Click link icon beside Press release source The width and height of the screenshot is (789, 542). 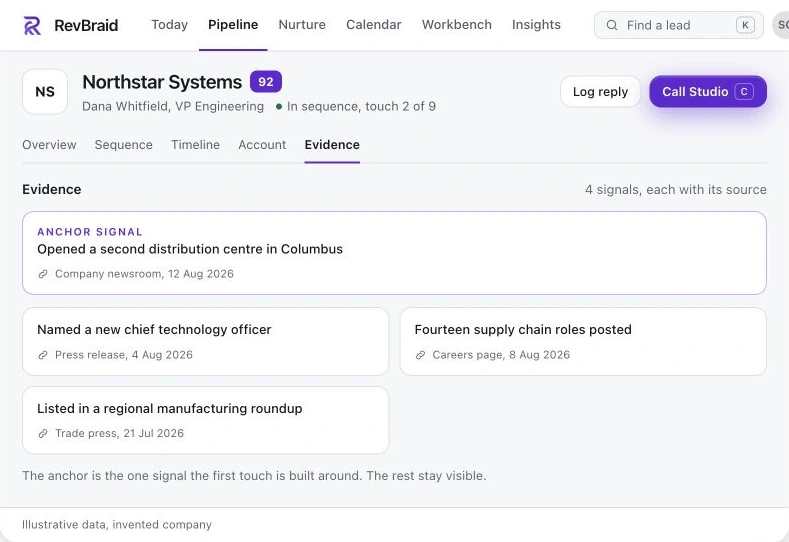(43, 355)
